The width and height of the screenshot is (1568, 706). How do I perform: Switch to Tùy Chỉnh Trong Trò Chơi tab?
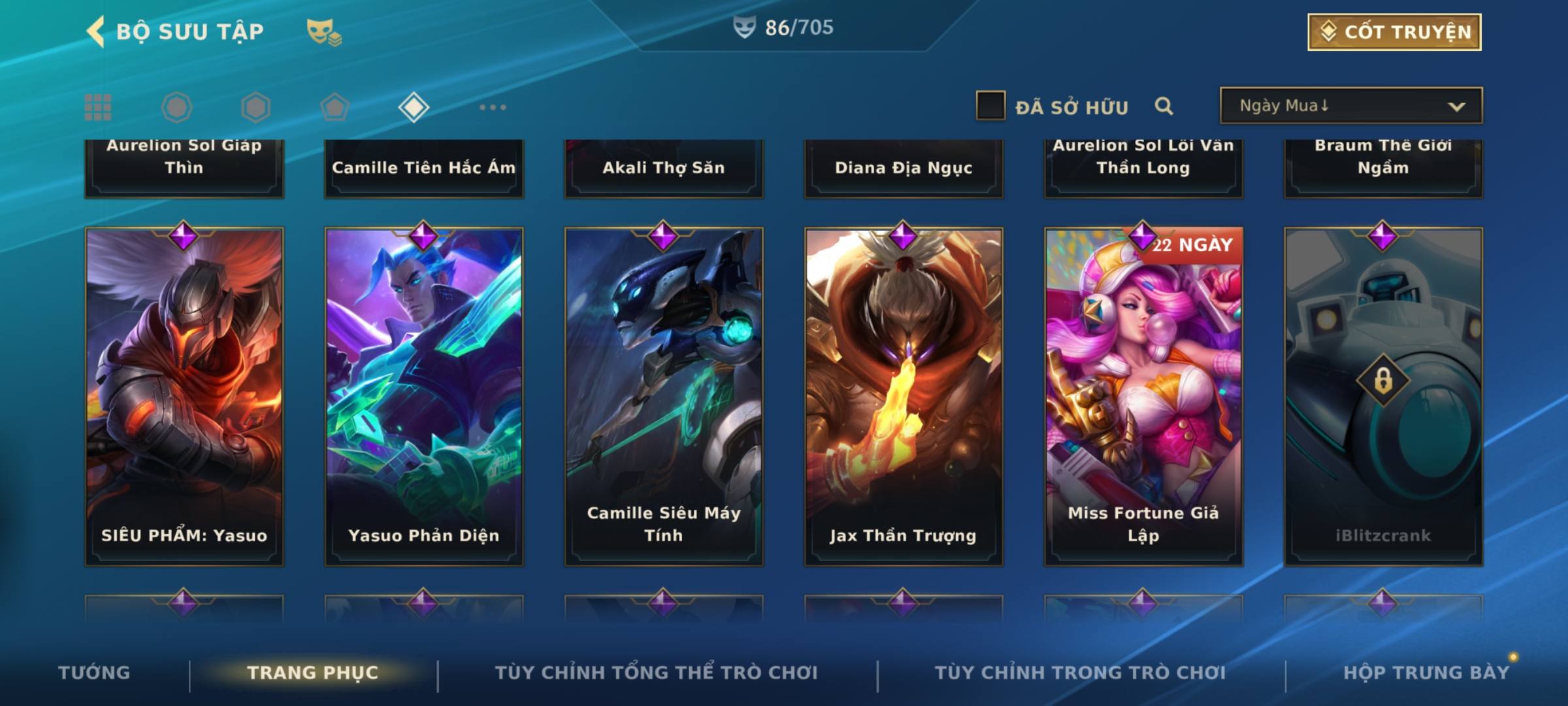(x=1080, y=672)
